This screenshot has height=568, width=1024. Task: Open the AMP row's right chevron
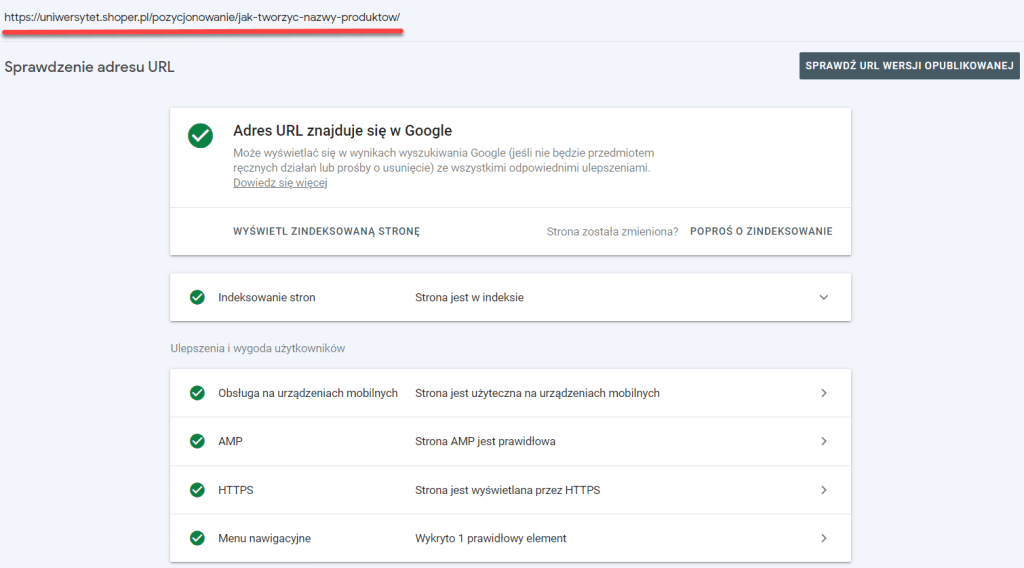pyautogui.click(x=824, y=441)
